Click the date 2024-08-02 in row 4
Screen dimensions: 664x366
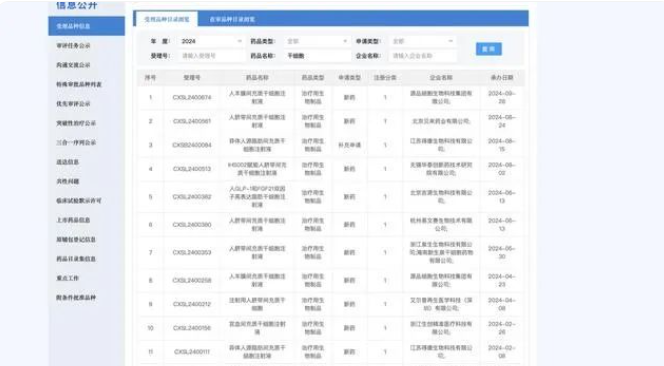click(502, 169)
